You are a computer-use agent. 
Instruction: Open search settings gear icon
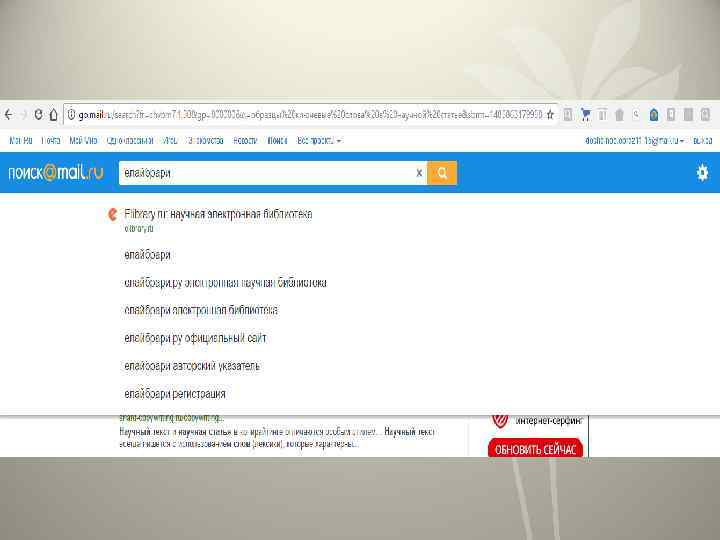click(x=702, y=173)
